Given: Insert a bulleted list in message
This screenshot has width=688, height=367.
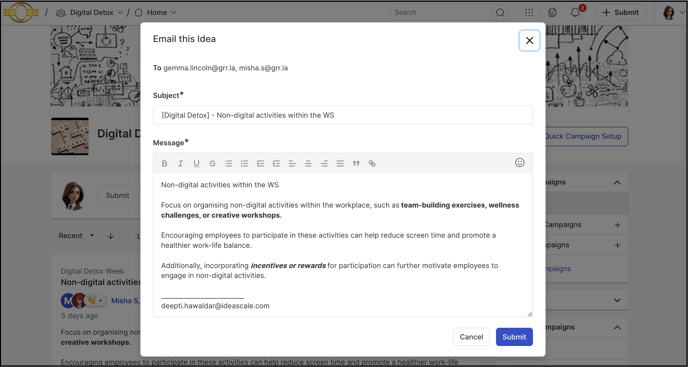Looking at the screenshot, I should point(229,163).
